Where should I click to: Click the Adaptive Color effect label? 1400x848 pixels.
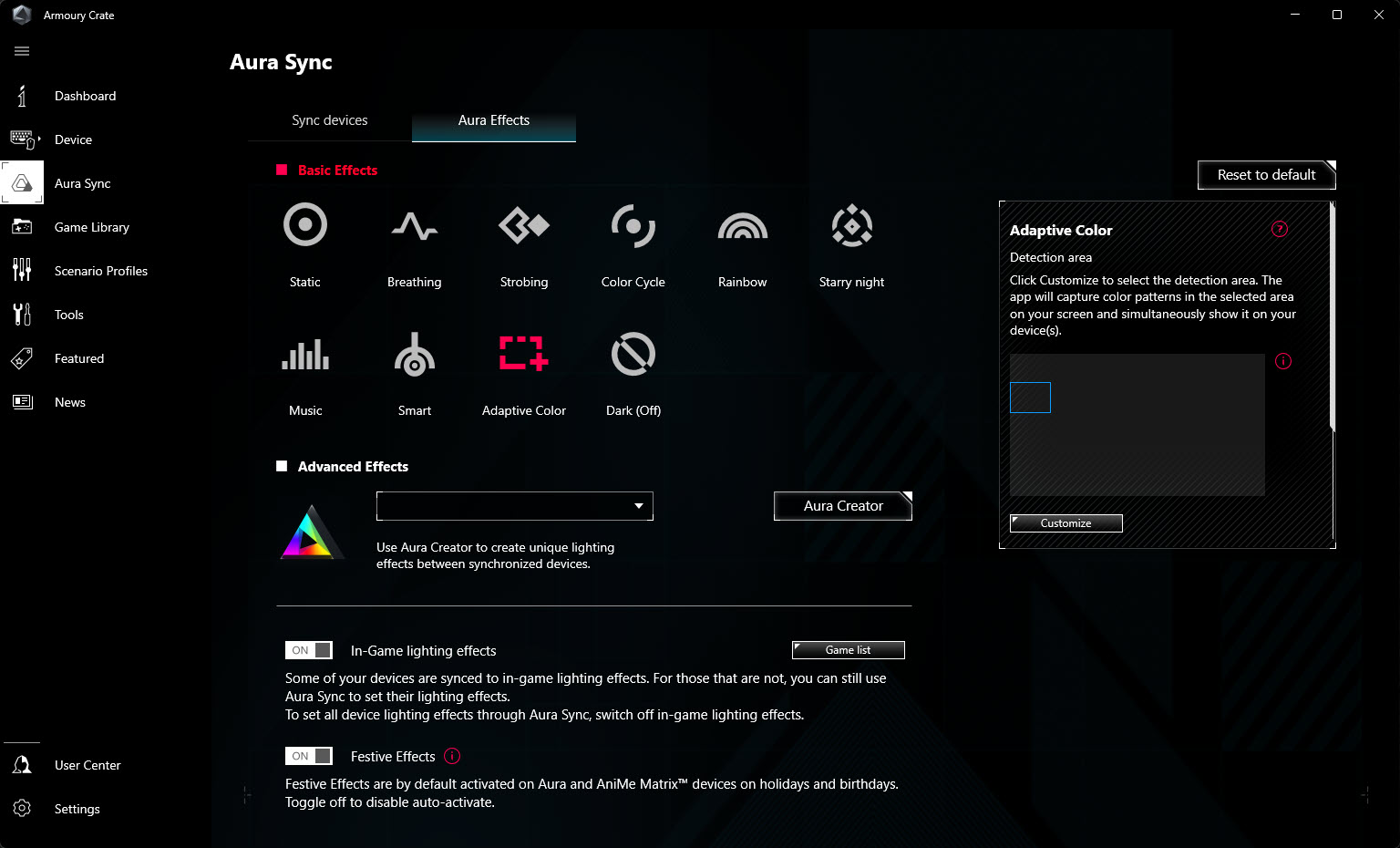[524, 410]
